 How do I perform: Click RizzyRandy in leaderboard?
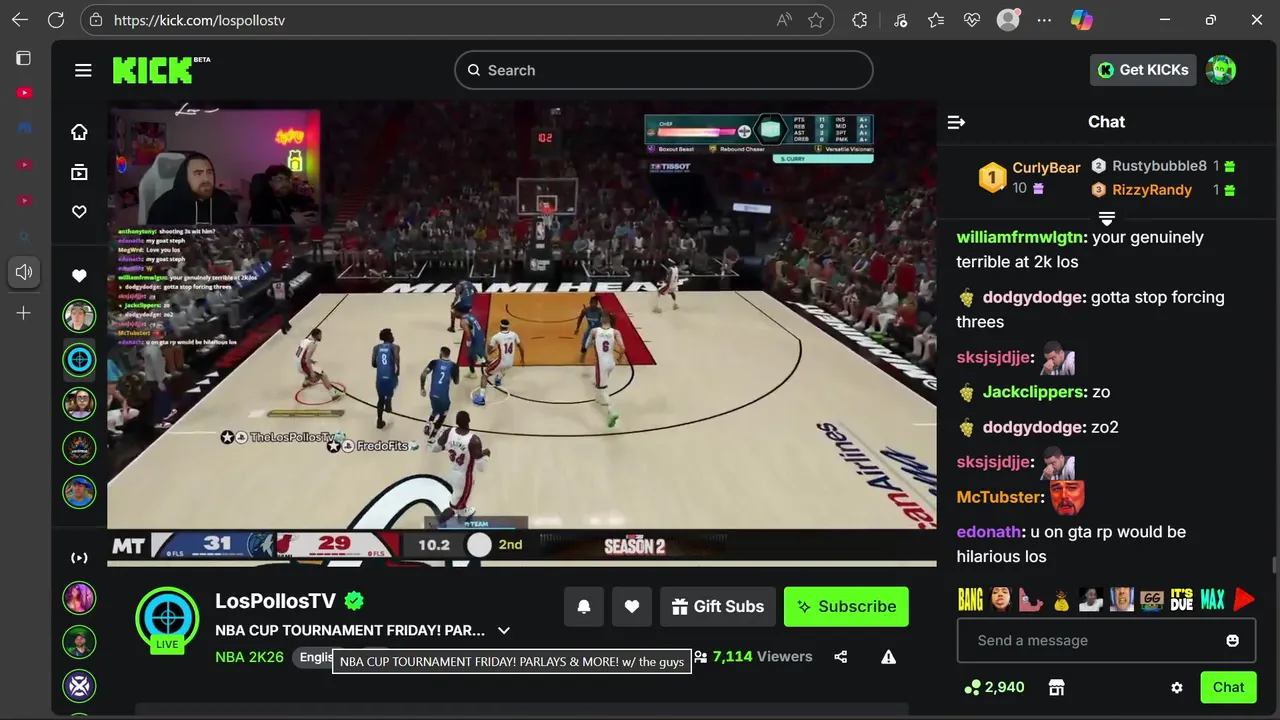click(1151, 190)
